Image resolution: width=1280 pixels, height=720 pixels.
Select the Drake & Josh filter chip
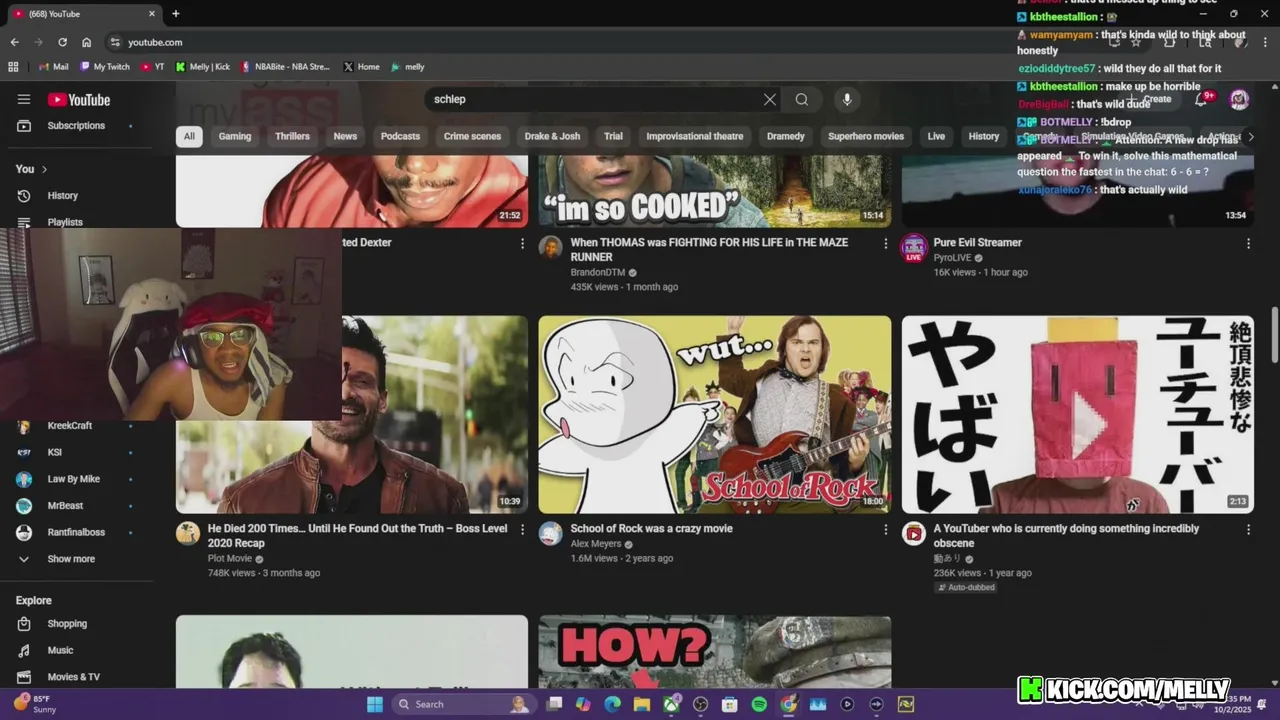(x=552, y=136)
